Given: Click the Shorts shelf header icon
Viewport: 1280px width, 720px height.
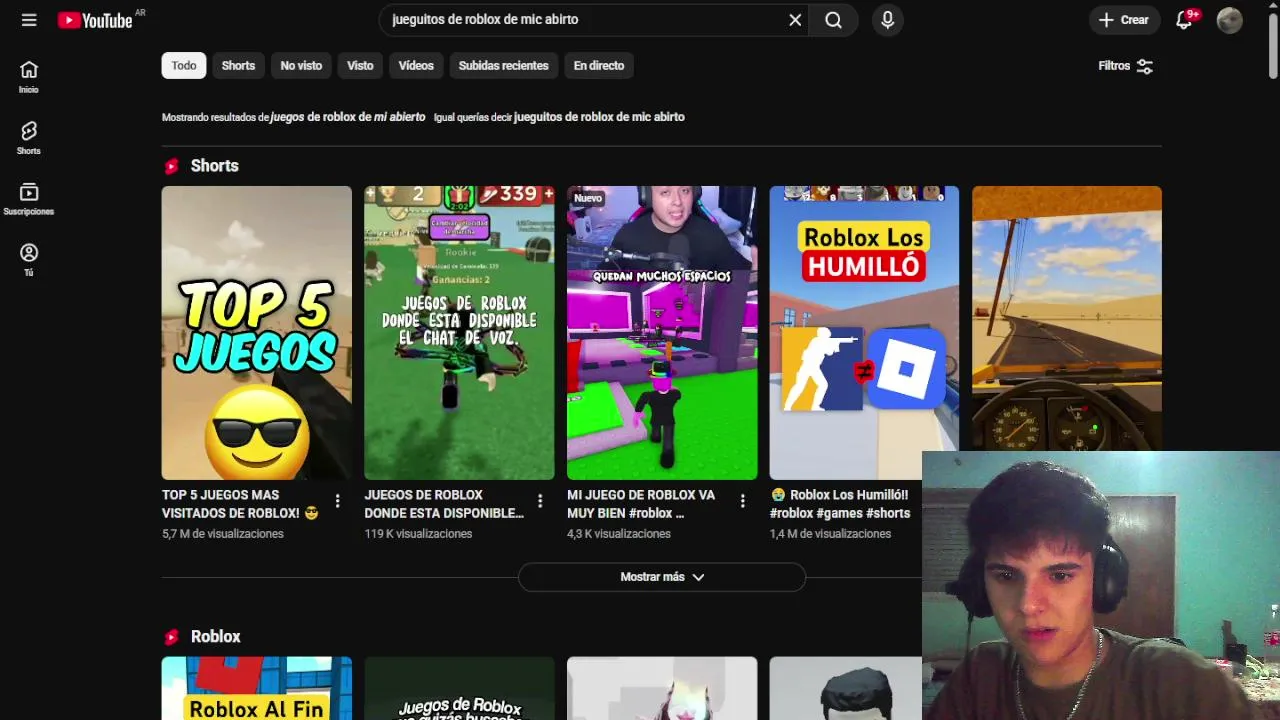Looking at the screenshot, I should tap(171, 166).
